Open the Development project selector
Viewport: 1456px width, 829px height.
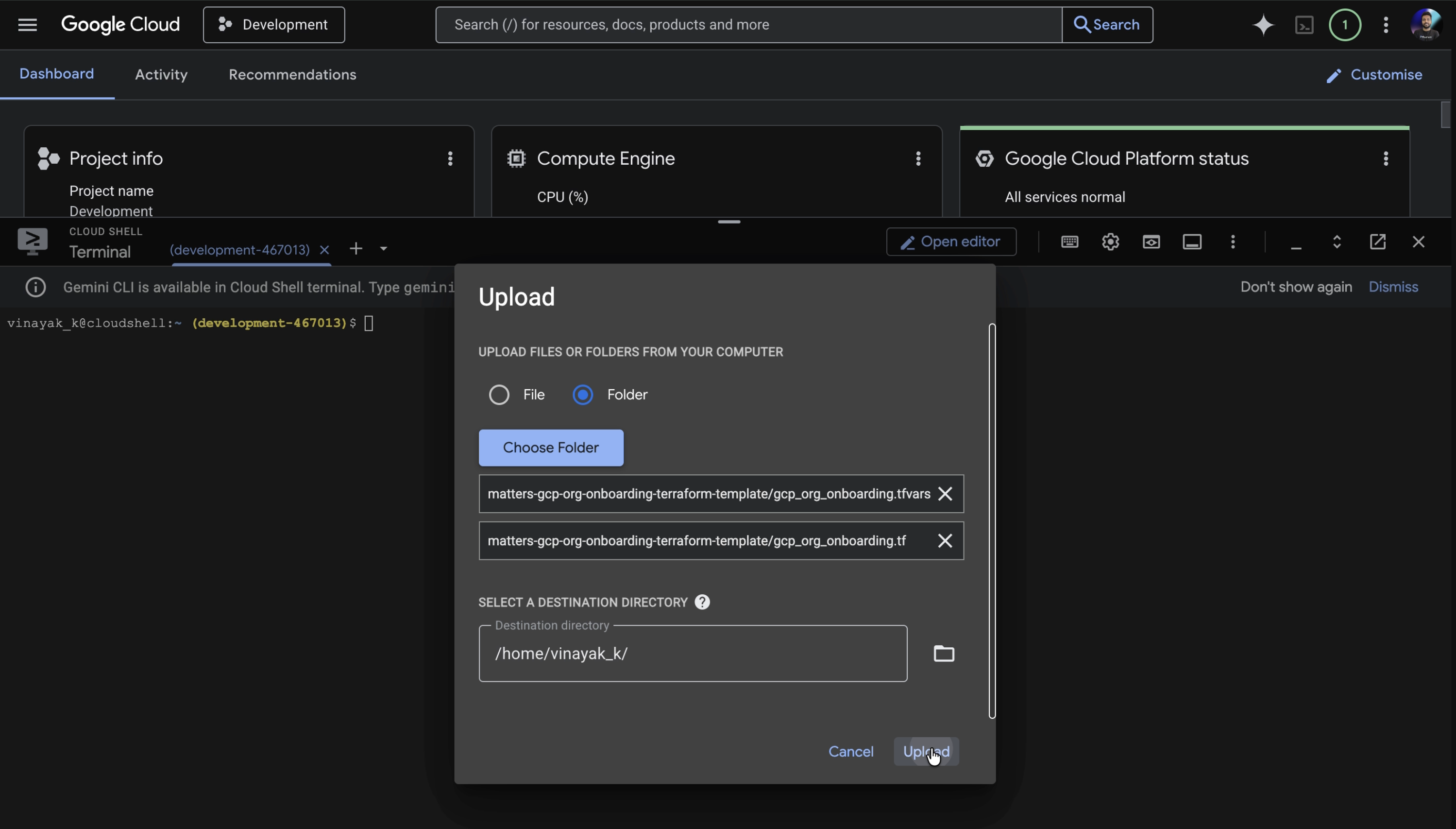click(274, 24)
